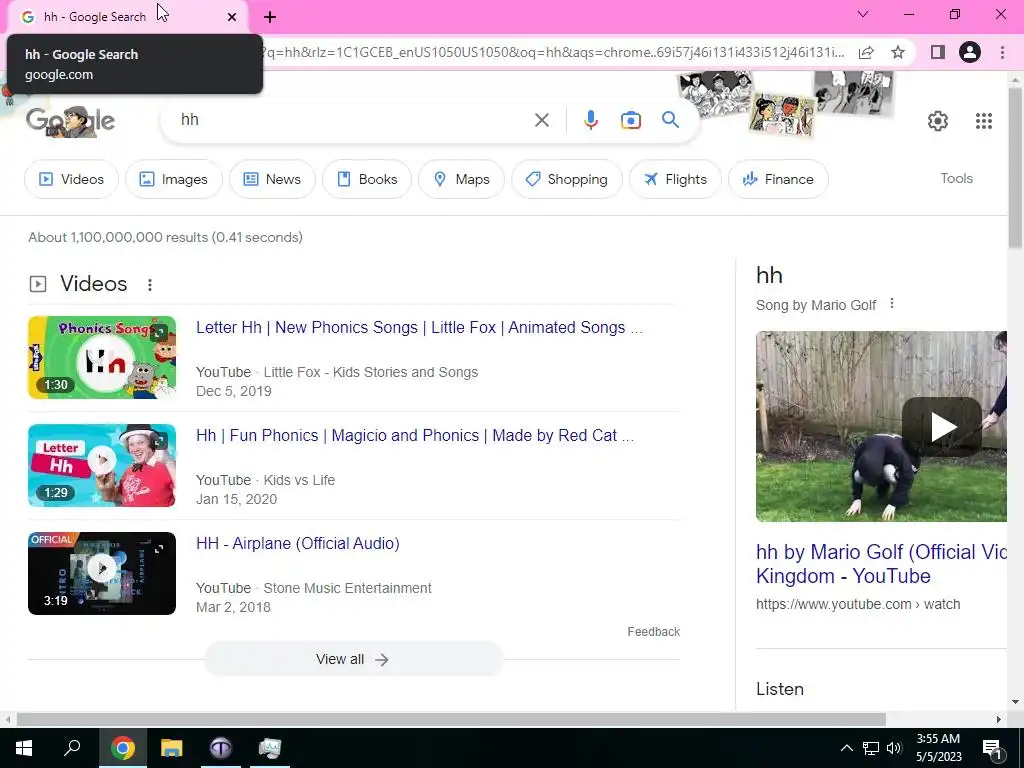The image size is (1024, 768).
Task: Open the Chrome profile avatar
Action: [x=970, y=52]
